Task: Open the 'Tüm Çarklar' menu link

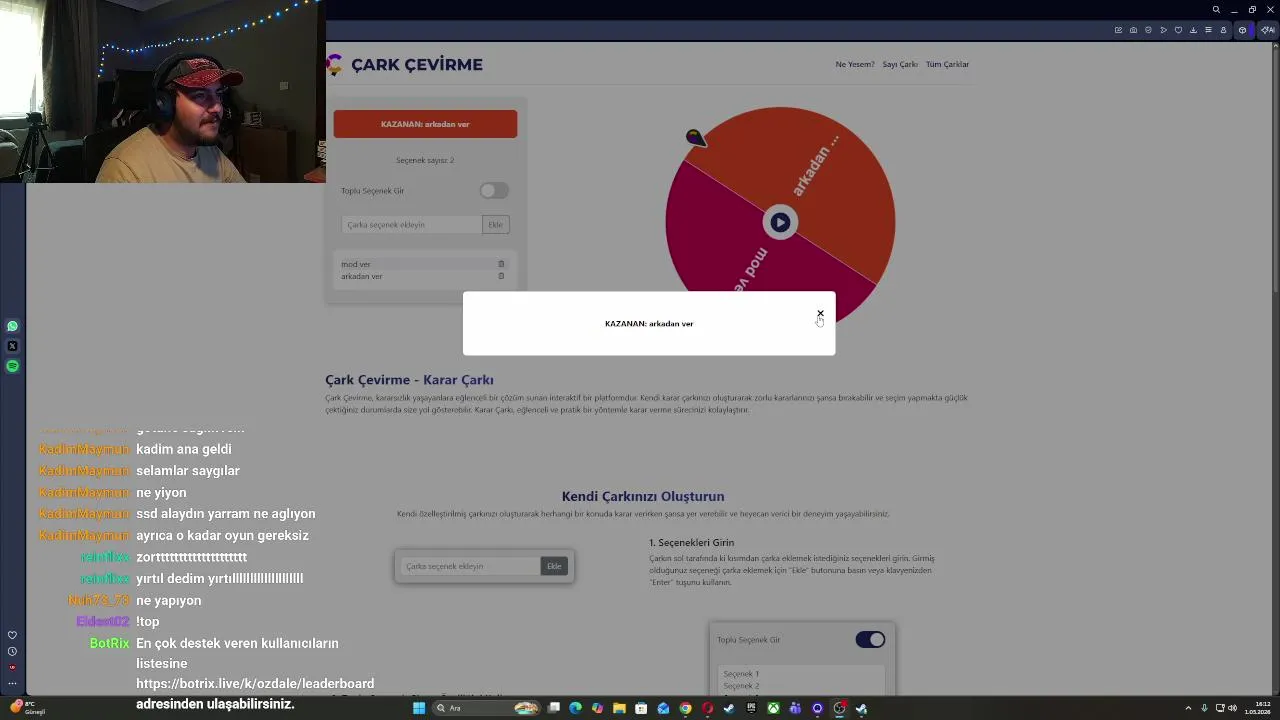Action: 947,64
